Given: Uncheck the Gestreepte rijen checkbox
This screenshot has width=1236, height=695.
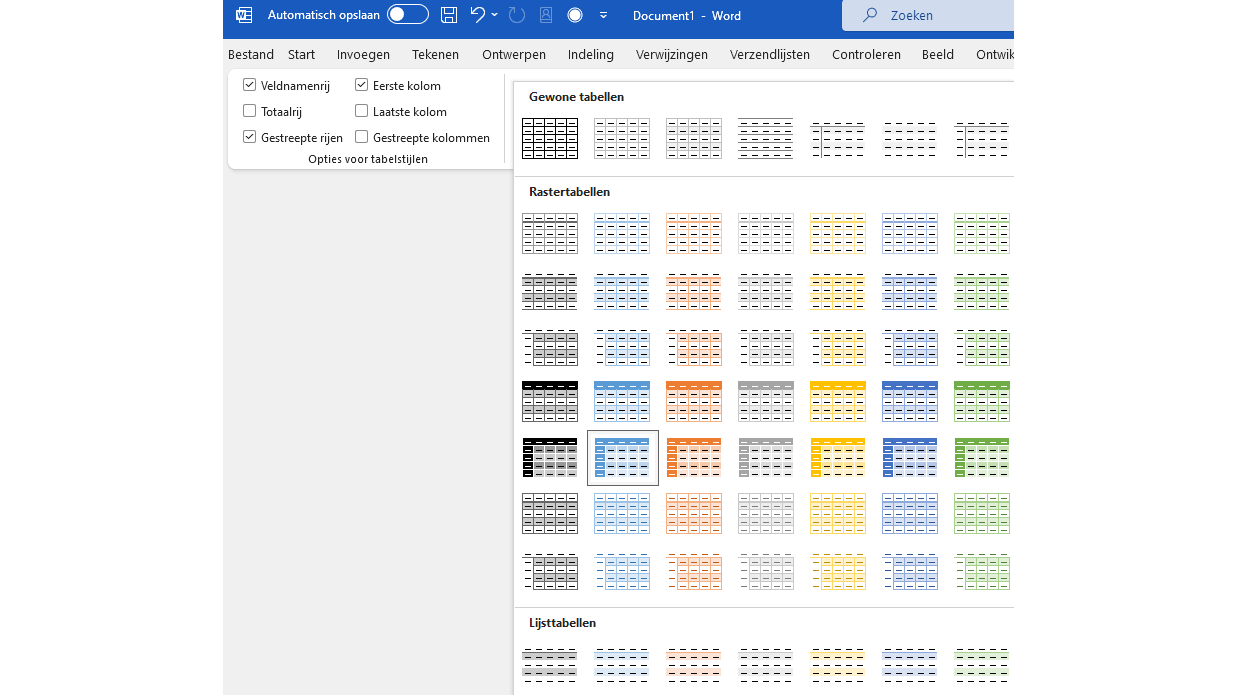Looking at the screenshot, I should [x=250, y=137].
